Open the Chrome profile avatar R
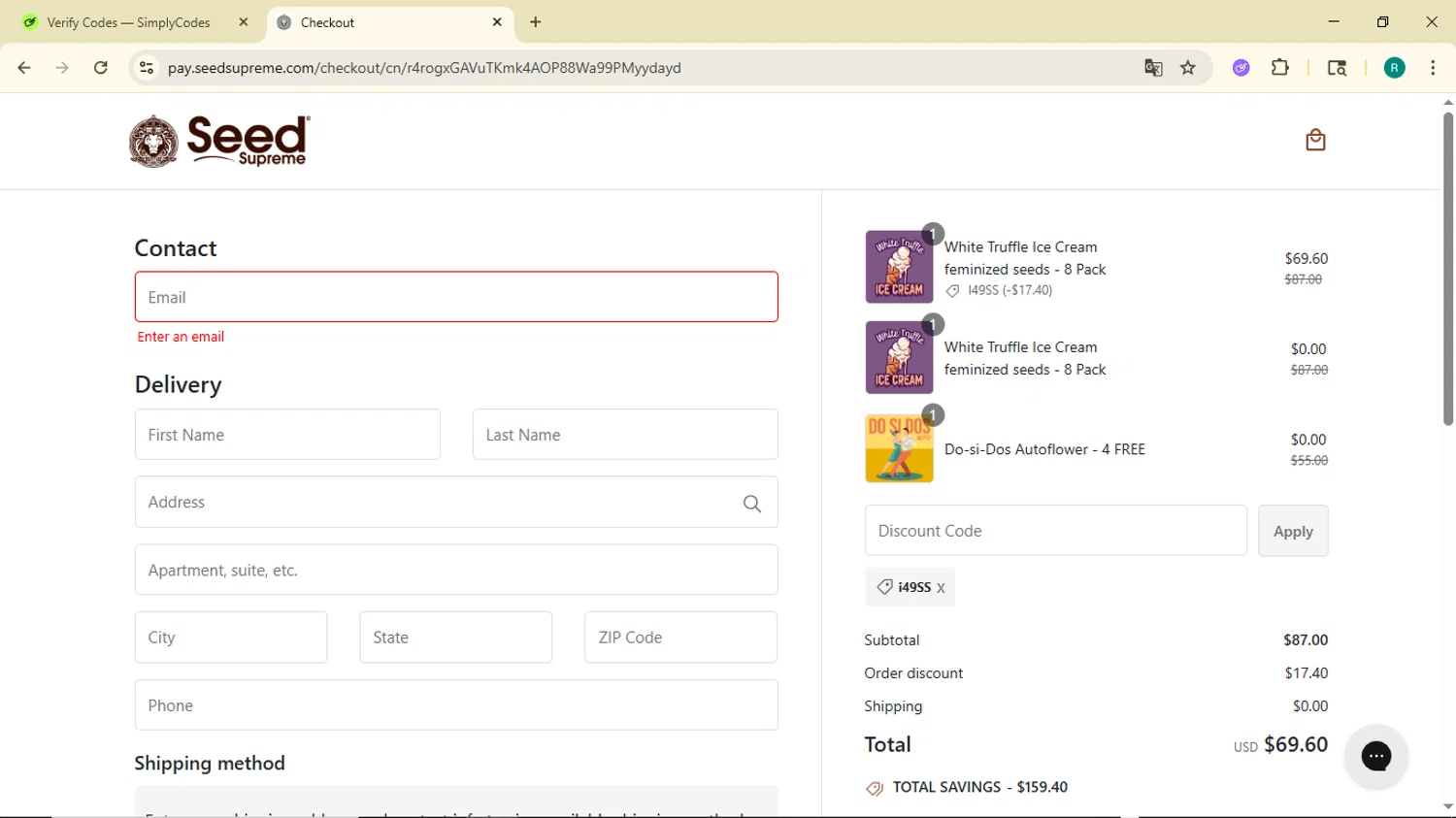Viewport: 1456px width, 818px height. tap(1395, 68)
